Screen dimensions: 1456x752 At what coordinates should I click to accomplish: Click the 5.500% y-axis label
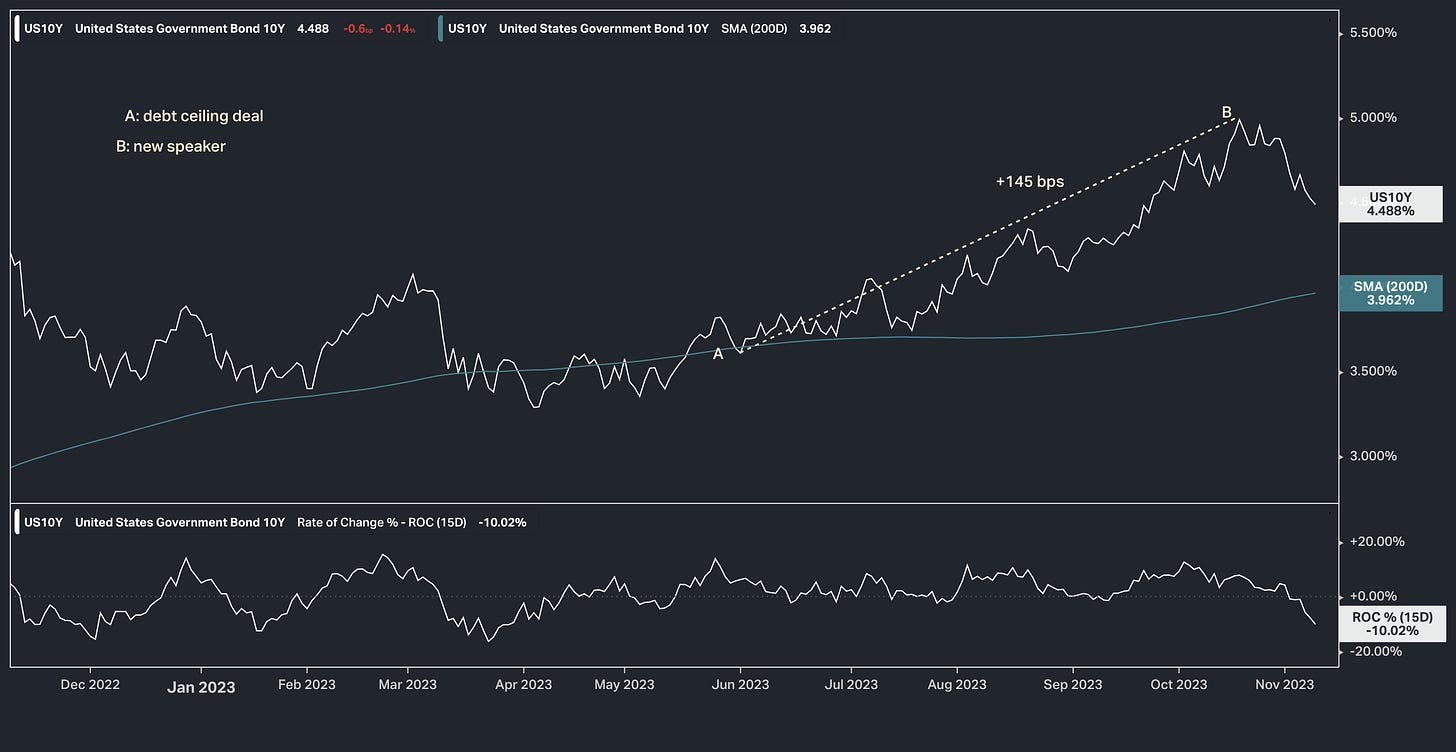pos(1373,33)
